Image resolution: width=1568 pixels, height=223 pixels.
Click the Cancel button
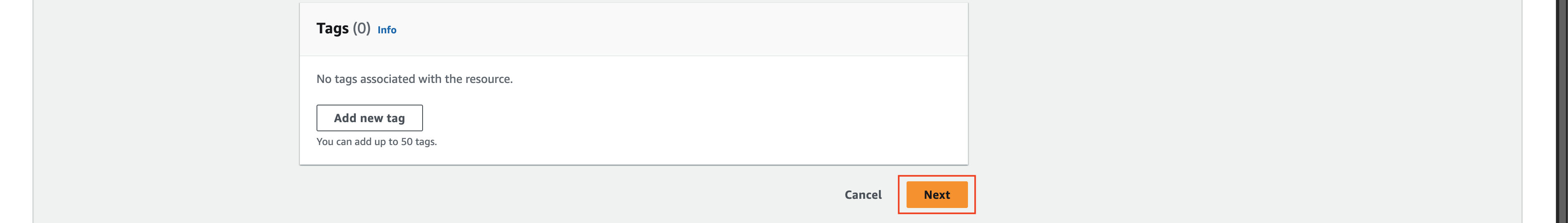(863, 194)
